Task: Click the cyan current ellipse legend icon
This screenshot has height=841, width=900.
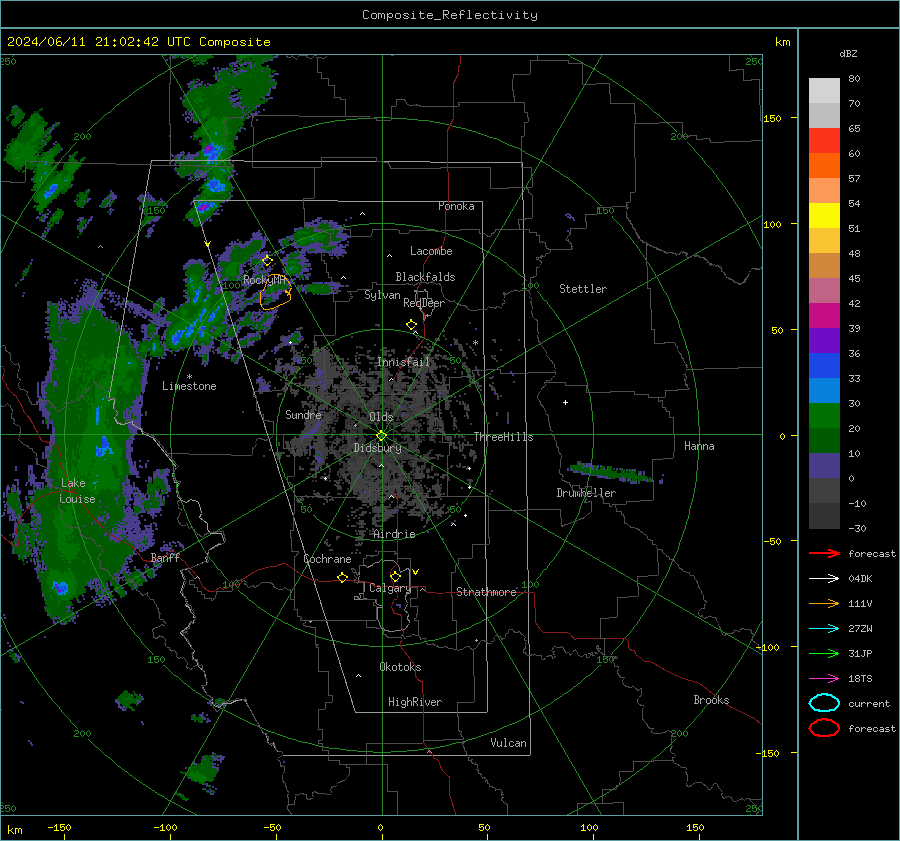Action: [x=824, y=703]
